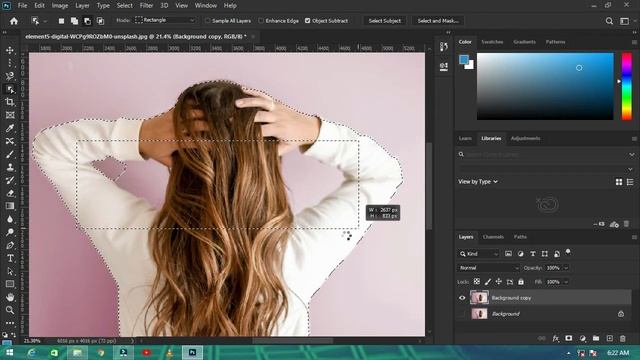
Task: Create a new layer icon
Action: point(609,338)
